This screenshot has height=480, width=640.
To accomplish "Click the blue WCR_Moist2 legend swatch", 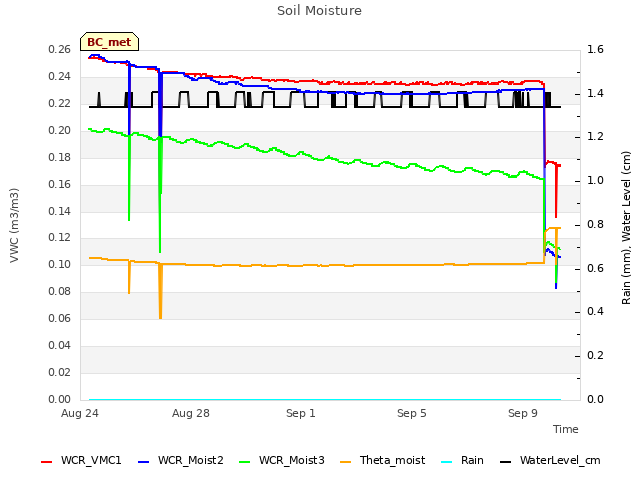I will point(144,462).
